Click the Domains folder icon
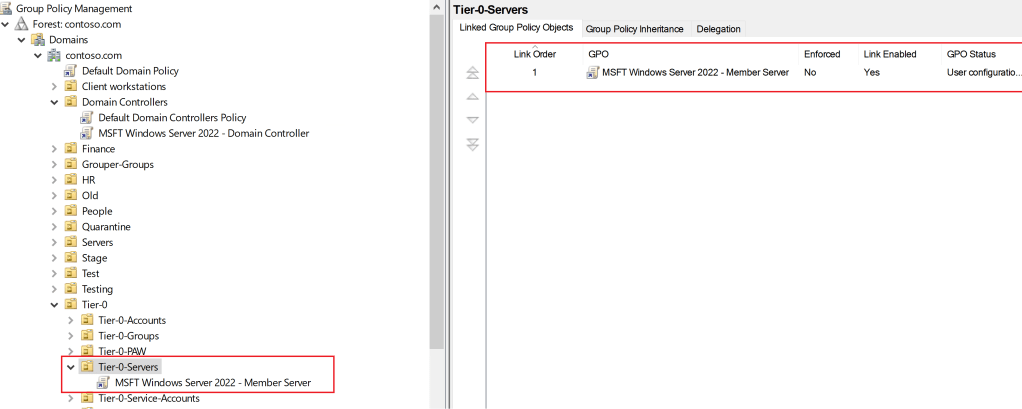This screenshot has width=1022, height=409. coord(38,39)
